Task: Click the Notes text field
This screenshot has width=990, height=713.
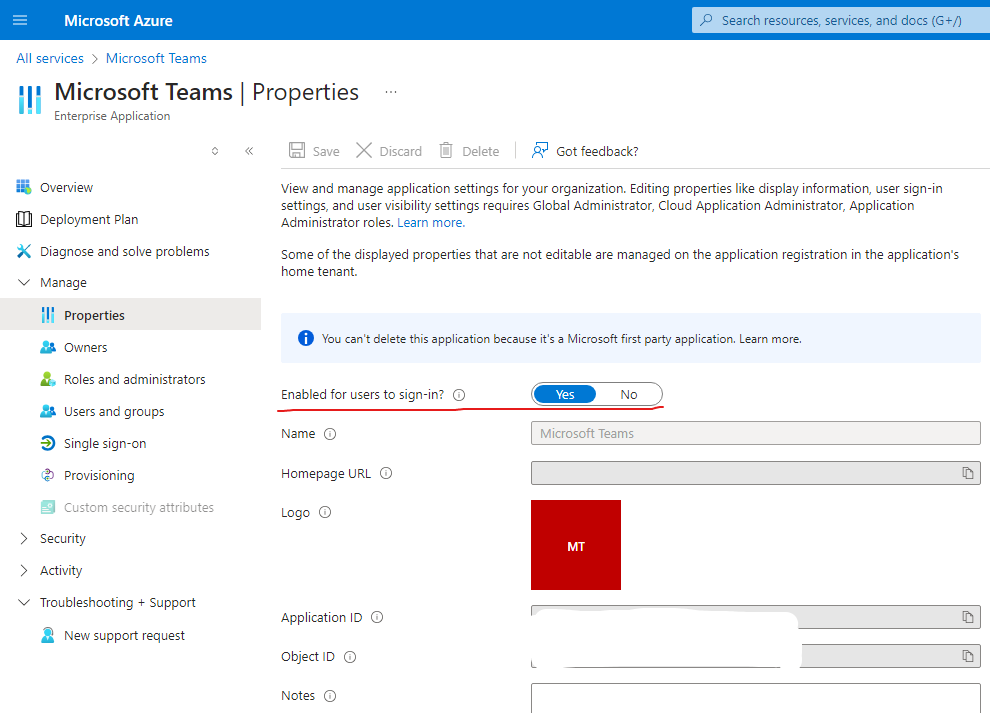Action: coord(756,698)
